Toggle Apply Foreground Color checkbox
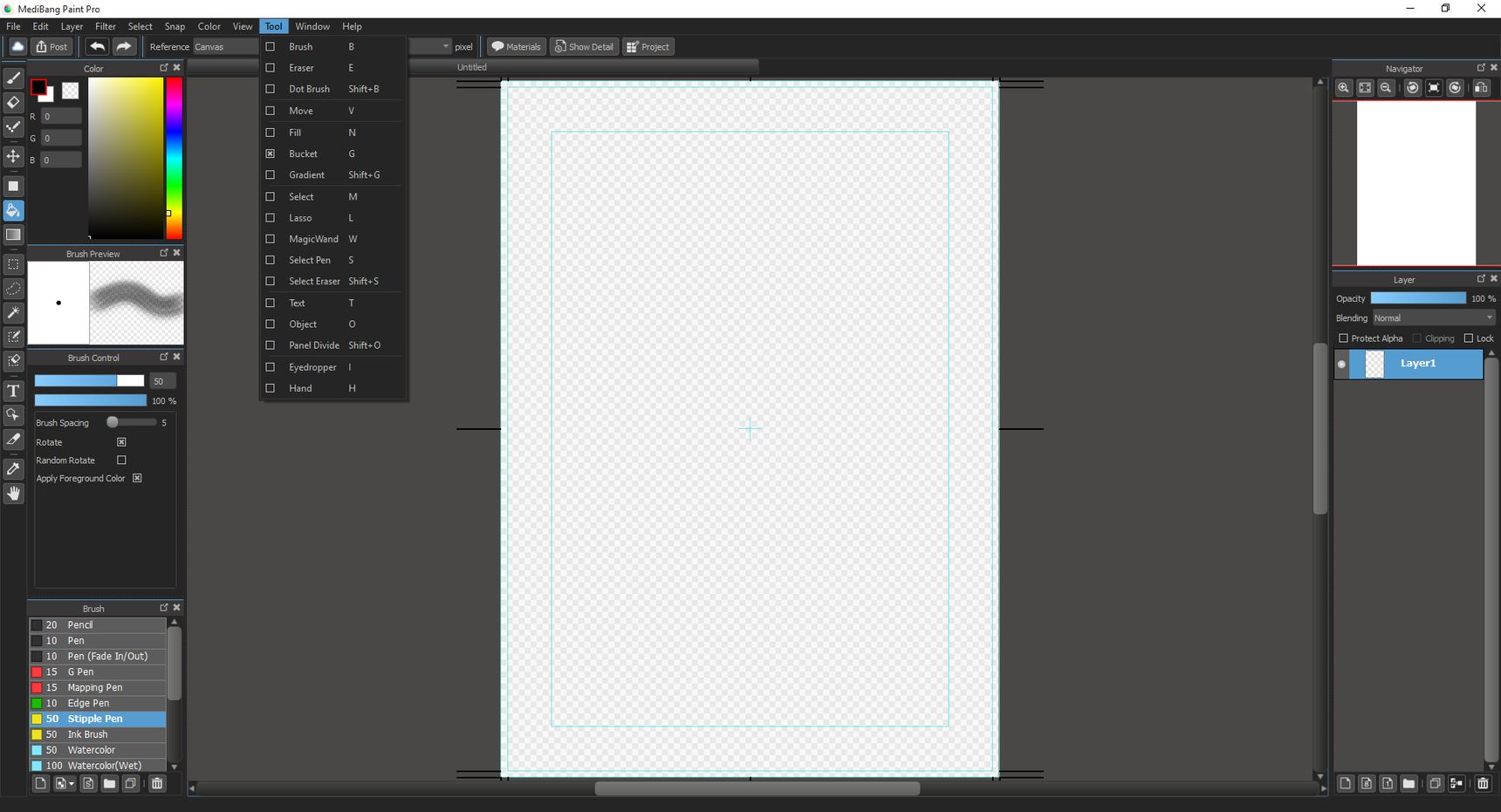This screenshot has width=1501, height=812. tap(137, 478)
